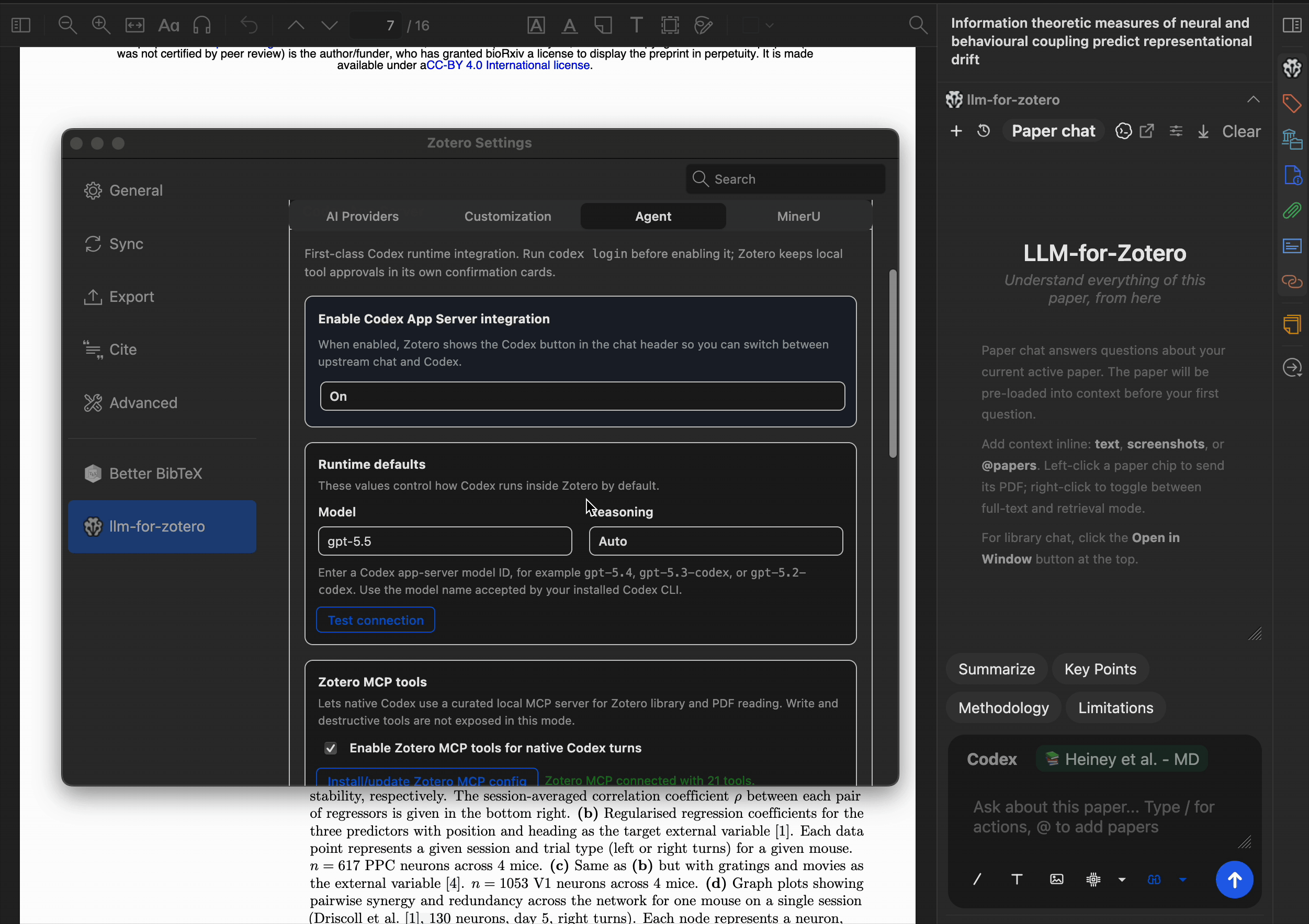Viewport: 1309px width, 924px height.
Task: Open the Aa appearance options
Action: (x=169, y=25)
